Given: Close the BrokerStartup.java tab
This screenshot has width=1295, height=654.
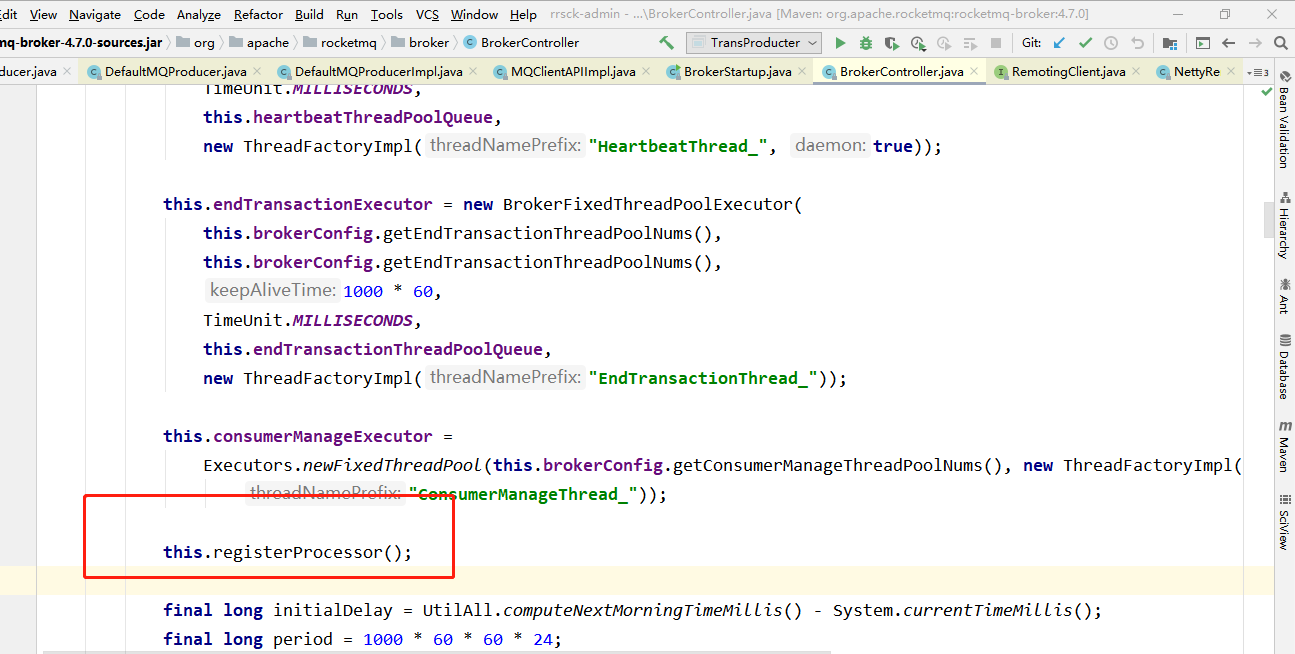Looking at the screenshot, I should [802, 72].
